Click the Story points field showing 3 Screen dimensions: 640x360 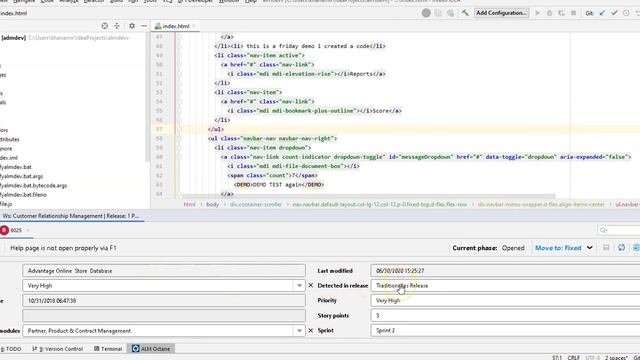pos(505,316)
